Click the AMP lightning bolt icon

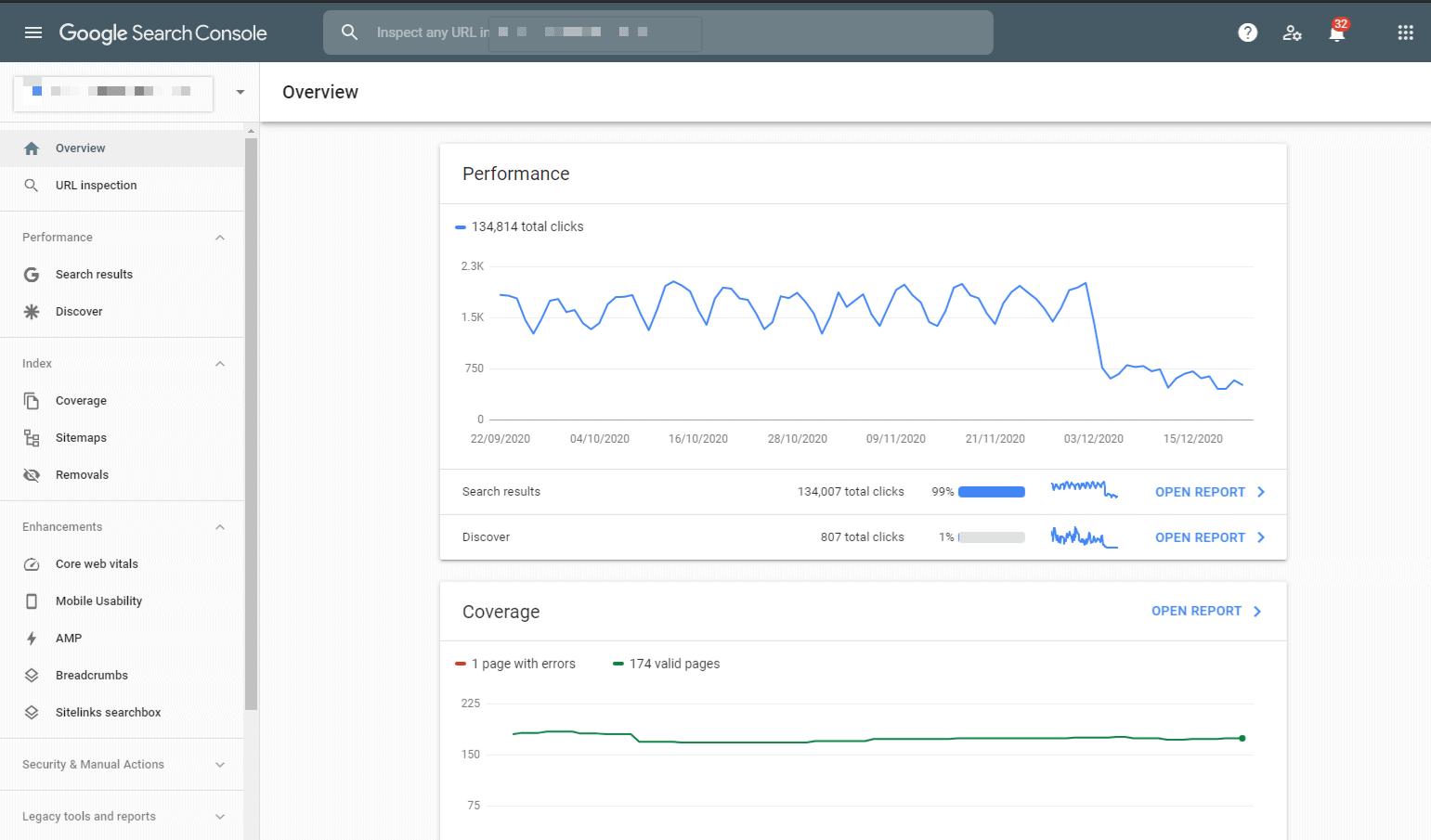coord(32,638)
